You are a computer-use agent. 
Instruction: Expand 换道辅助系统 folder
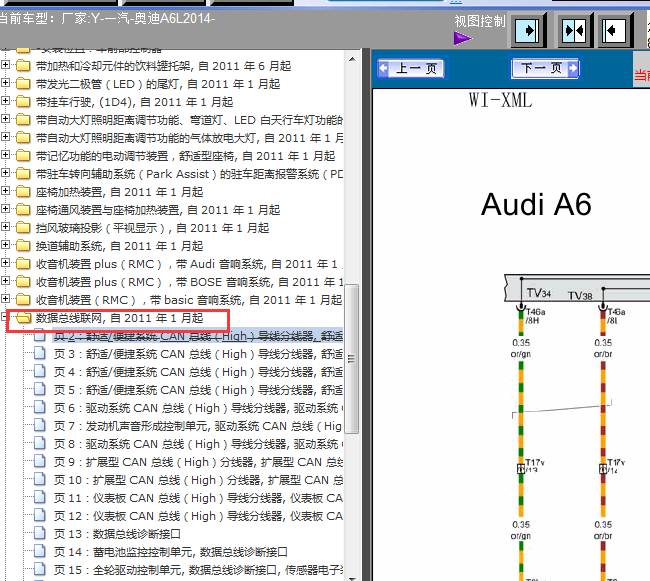click(5, 245)
